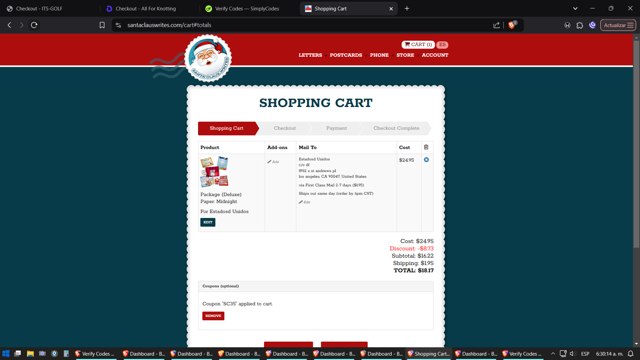The height and width of the screenshot is (360, 640).
Task: Open the STORE menu
Action: [x=405, y=55]
